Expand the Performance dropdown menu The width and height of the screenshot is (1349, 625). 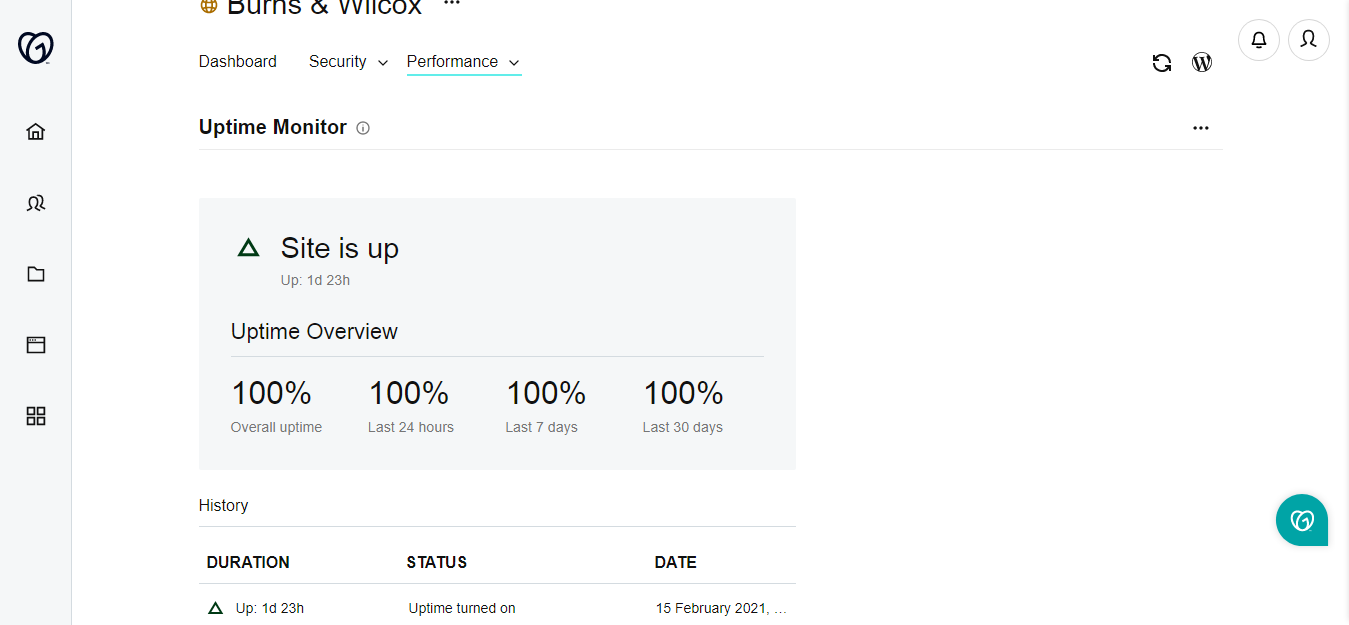(464, 62)
